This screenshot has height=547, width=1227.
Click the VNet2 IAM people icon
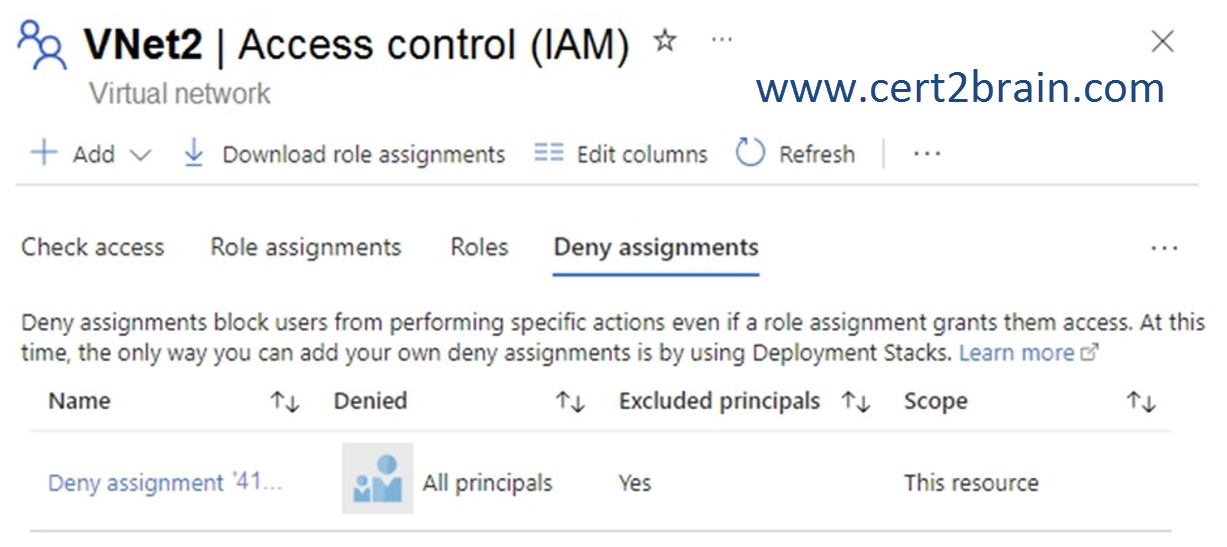click(x=43, y=46)
